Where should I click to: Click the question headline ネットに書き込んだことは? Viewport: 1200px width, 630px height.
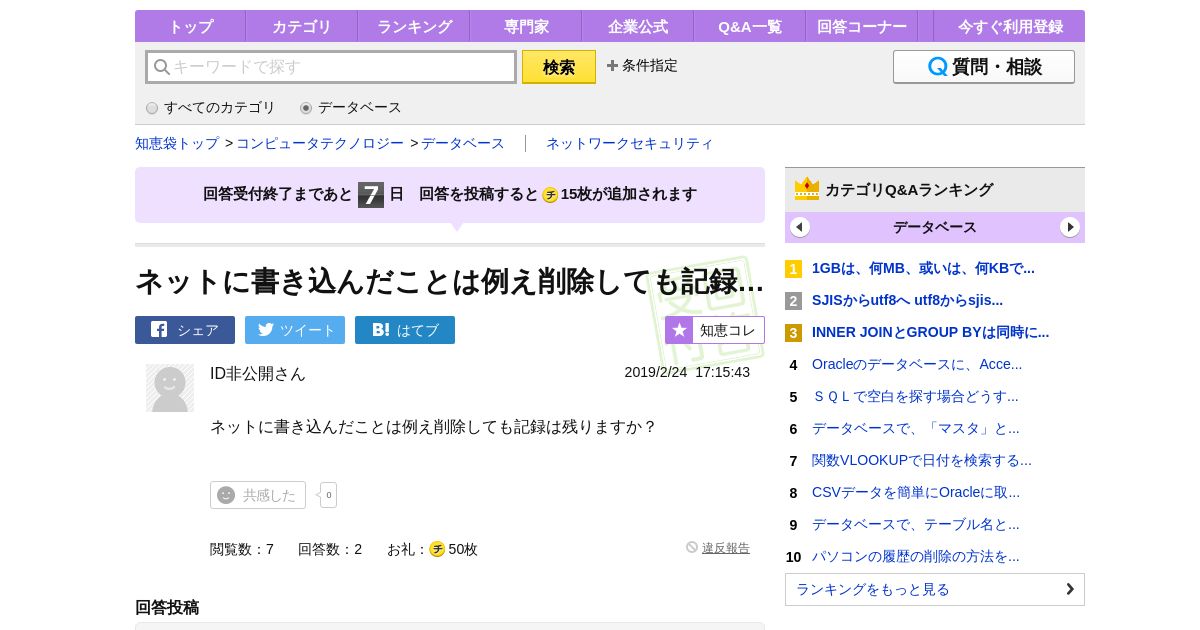tap(450, 282)
